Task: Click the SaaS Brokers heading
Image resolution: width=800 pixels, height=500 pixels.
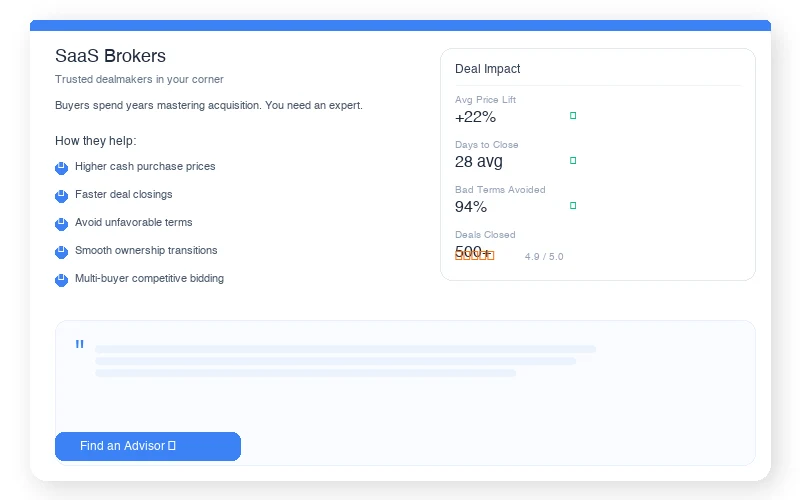Action: click(110, 56)
